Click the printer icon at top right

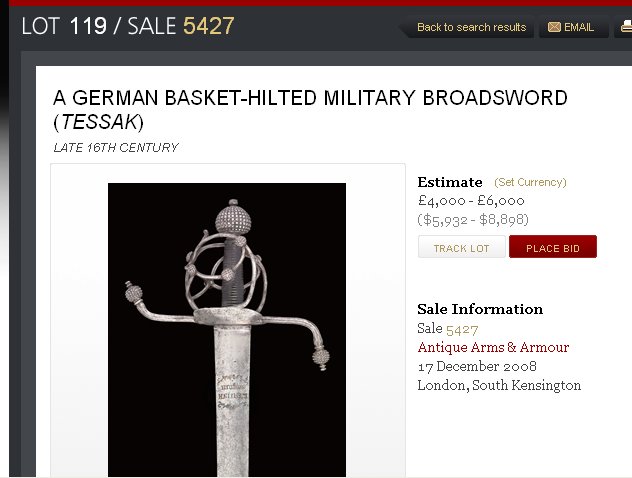pos(626,27)
